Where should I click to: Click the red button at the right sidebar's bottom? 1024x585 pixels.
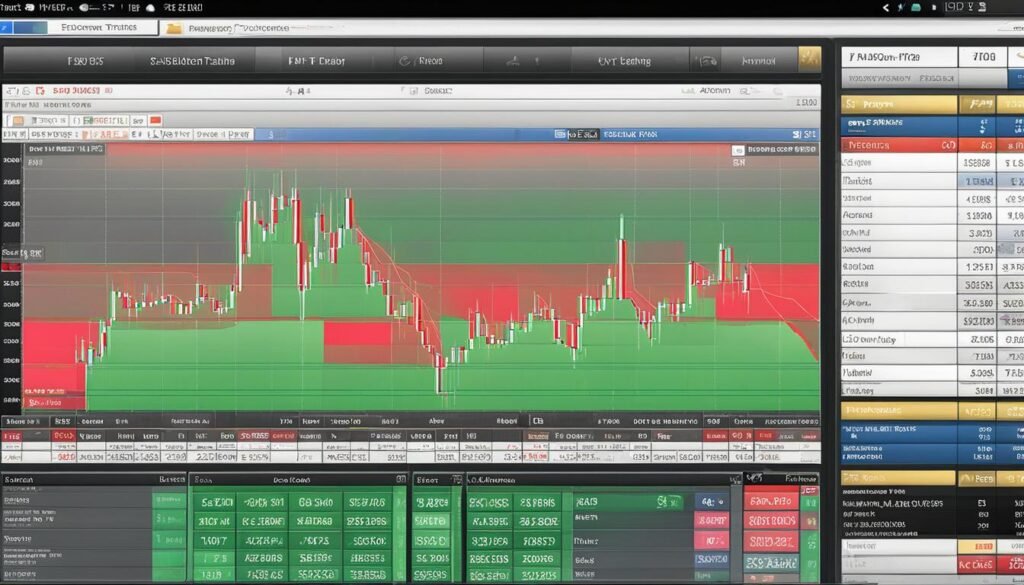point(976,565)
